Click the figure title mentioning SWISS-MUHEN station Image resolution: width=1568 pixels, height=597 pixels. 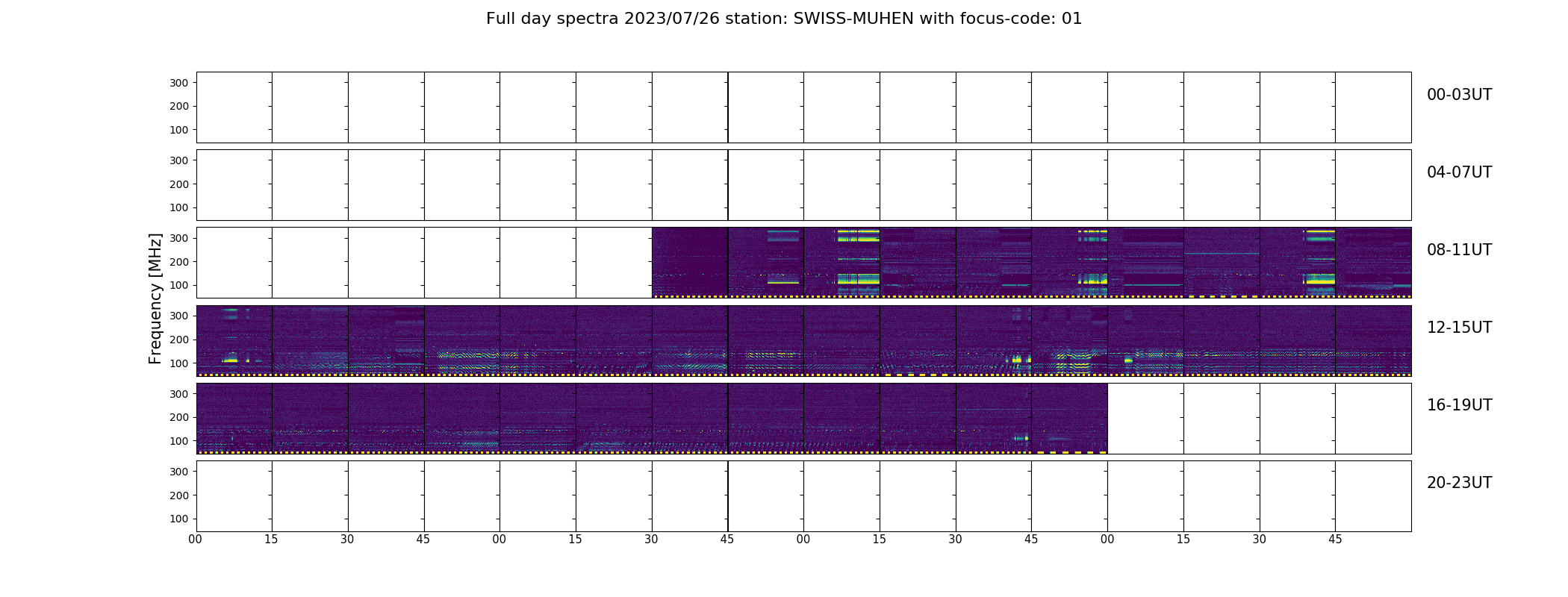(x=784, y=19)
